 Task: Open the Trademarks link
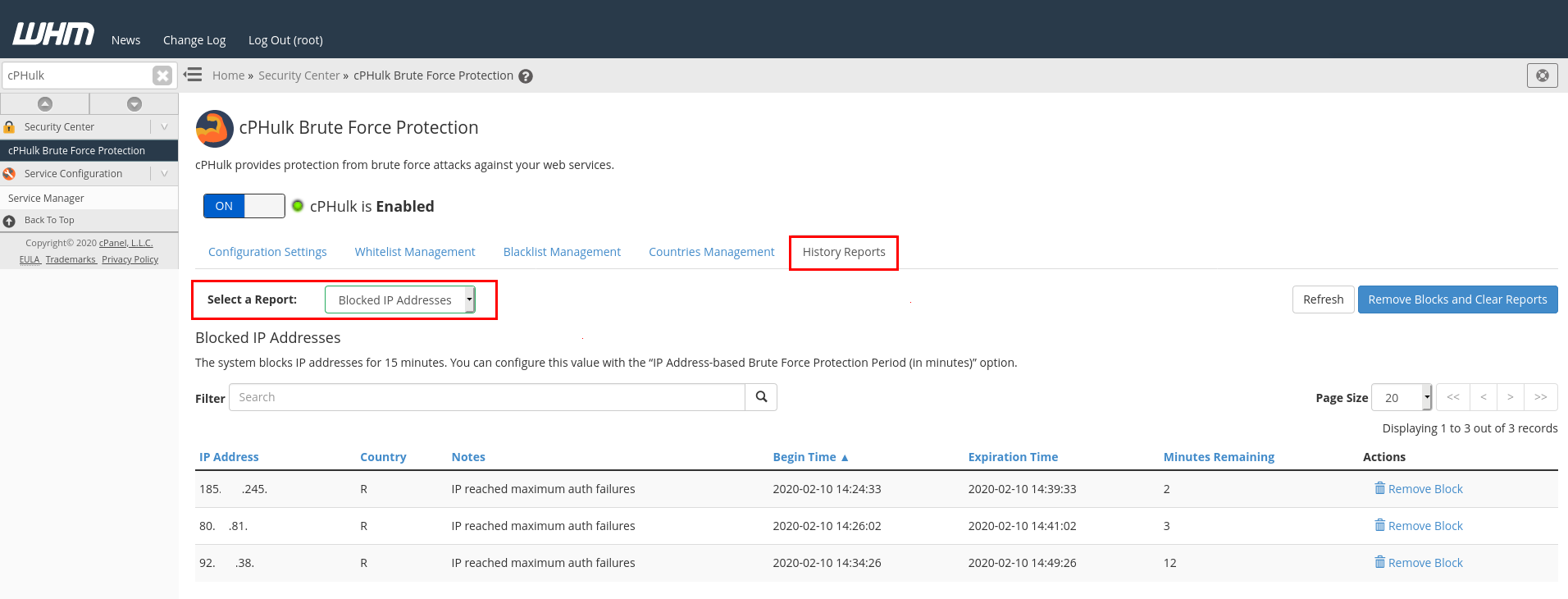coord(71,259)
